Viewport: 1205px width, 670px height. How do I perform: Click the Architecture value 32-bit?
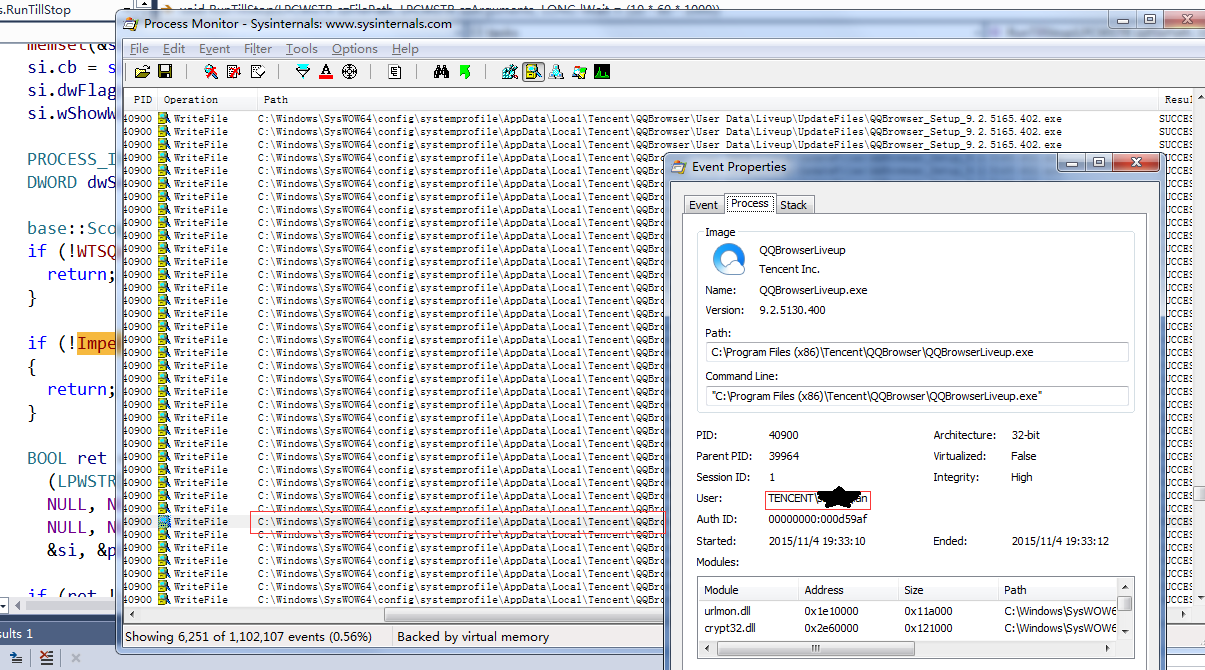(1028, 435)
